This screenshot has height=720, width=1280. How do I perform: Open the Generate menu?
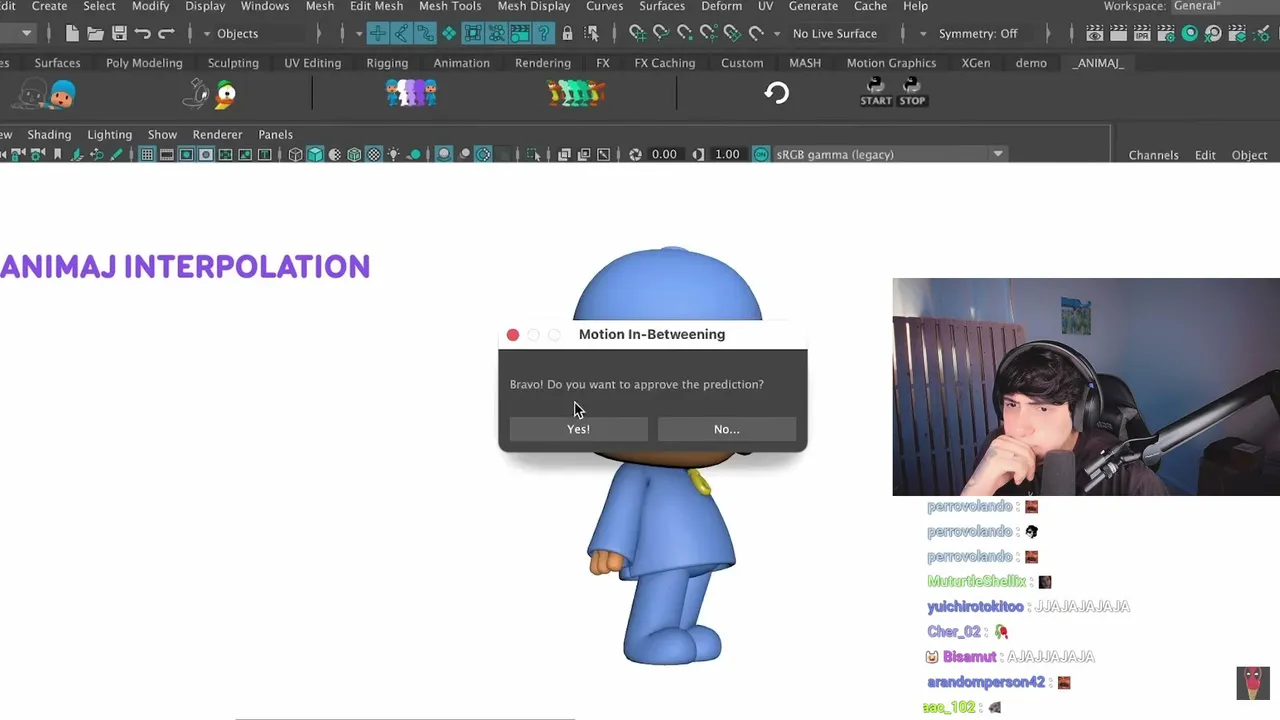(x=813, y=6)
